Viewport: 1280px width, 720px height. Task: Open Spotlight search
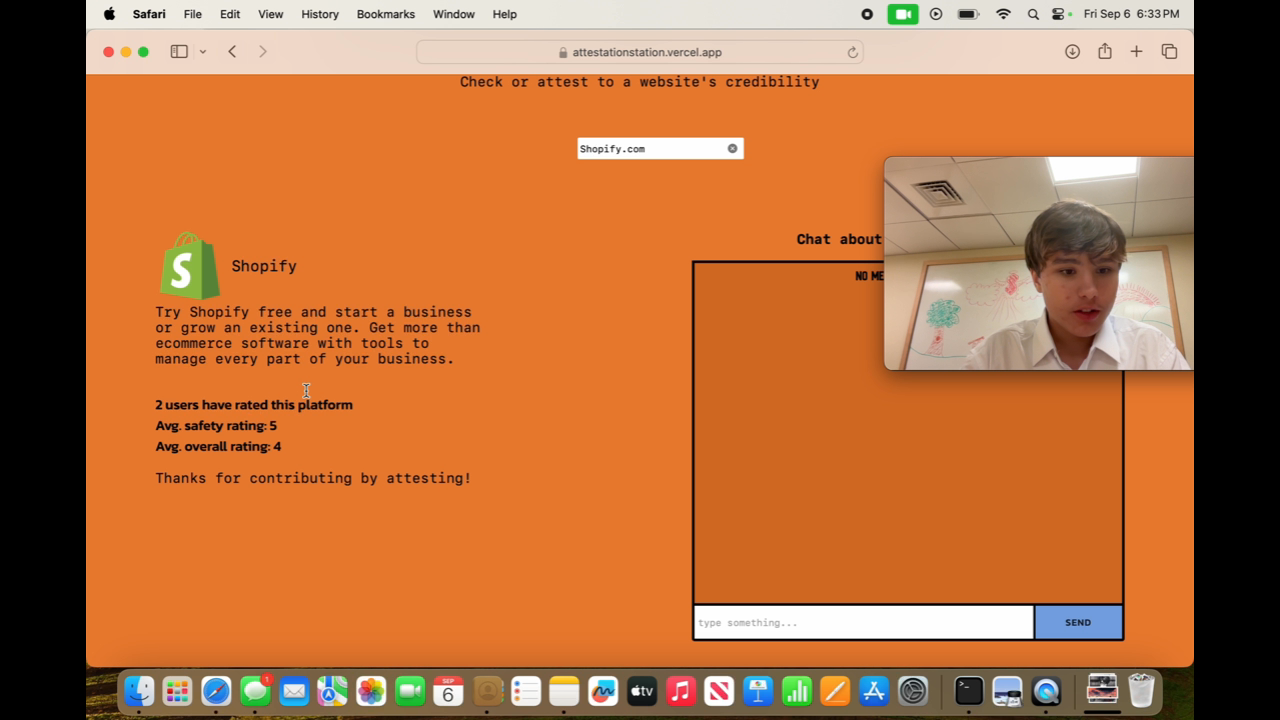click(1033, 14)
